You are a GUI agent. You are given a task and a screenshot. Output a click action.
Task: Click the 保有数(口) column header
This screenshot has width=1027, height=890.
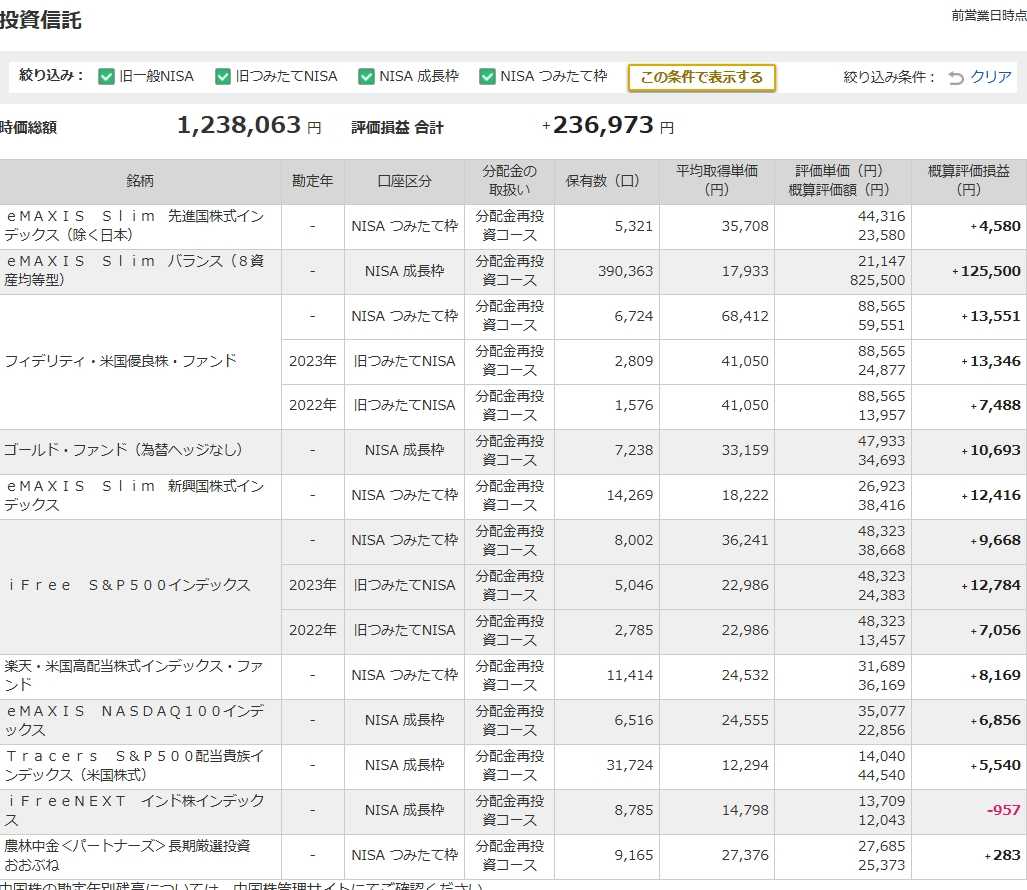tap(603, 181)
